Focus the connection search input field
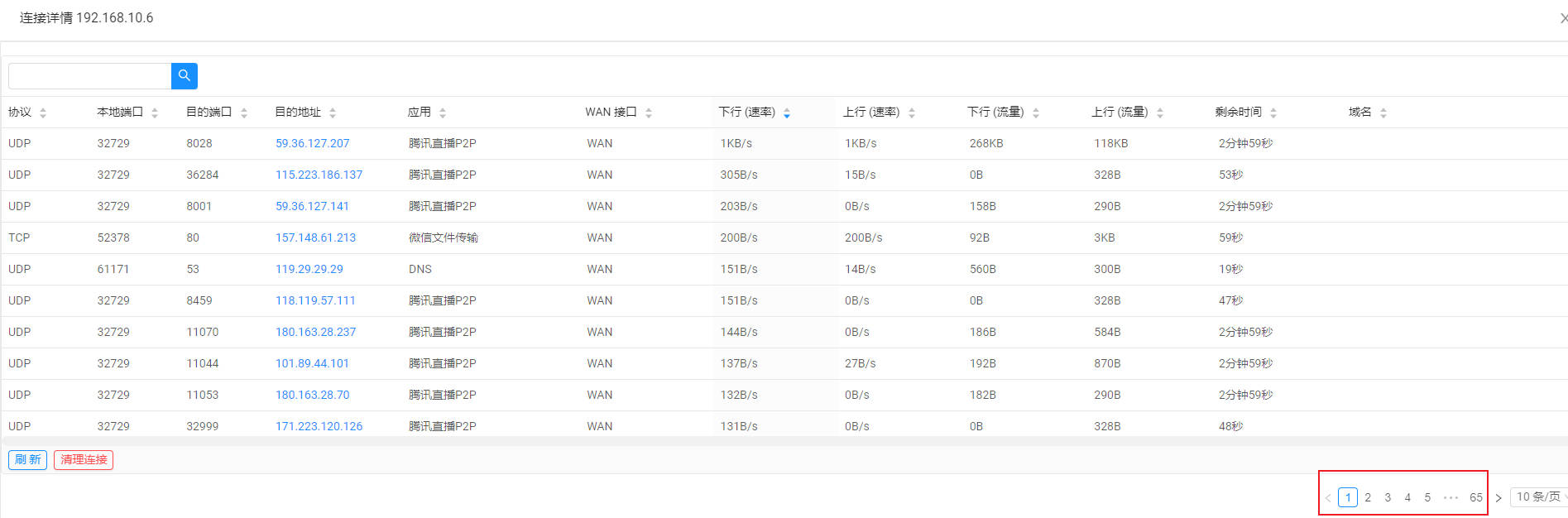 tap(89, 76)
